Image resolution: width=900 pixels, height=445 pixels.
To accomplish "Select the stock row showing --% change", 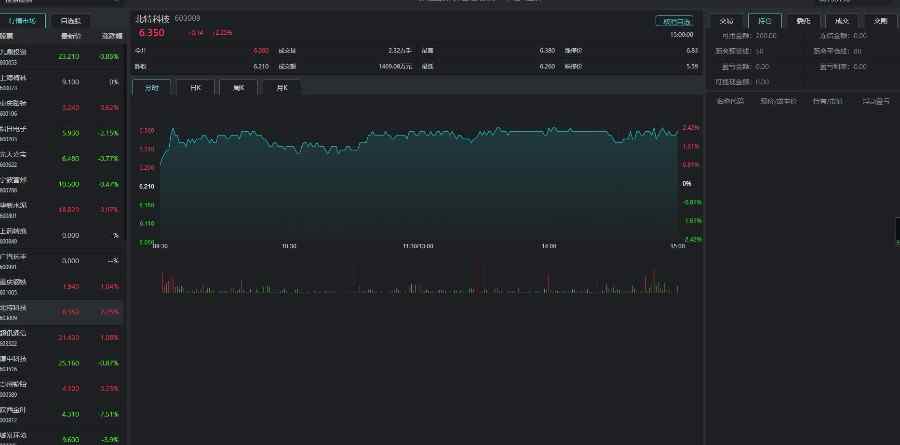I will [x=61, y=260].
